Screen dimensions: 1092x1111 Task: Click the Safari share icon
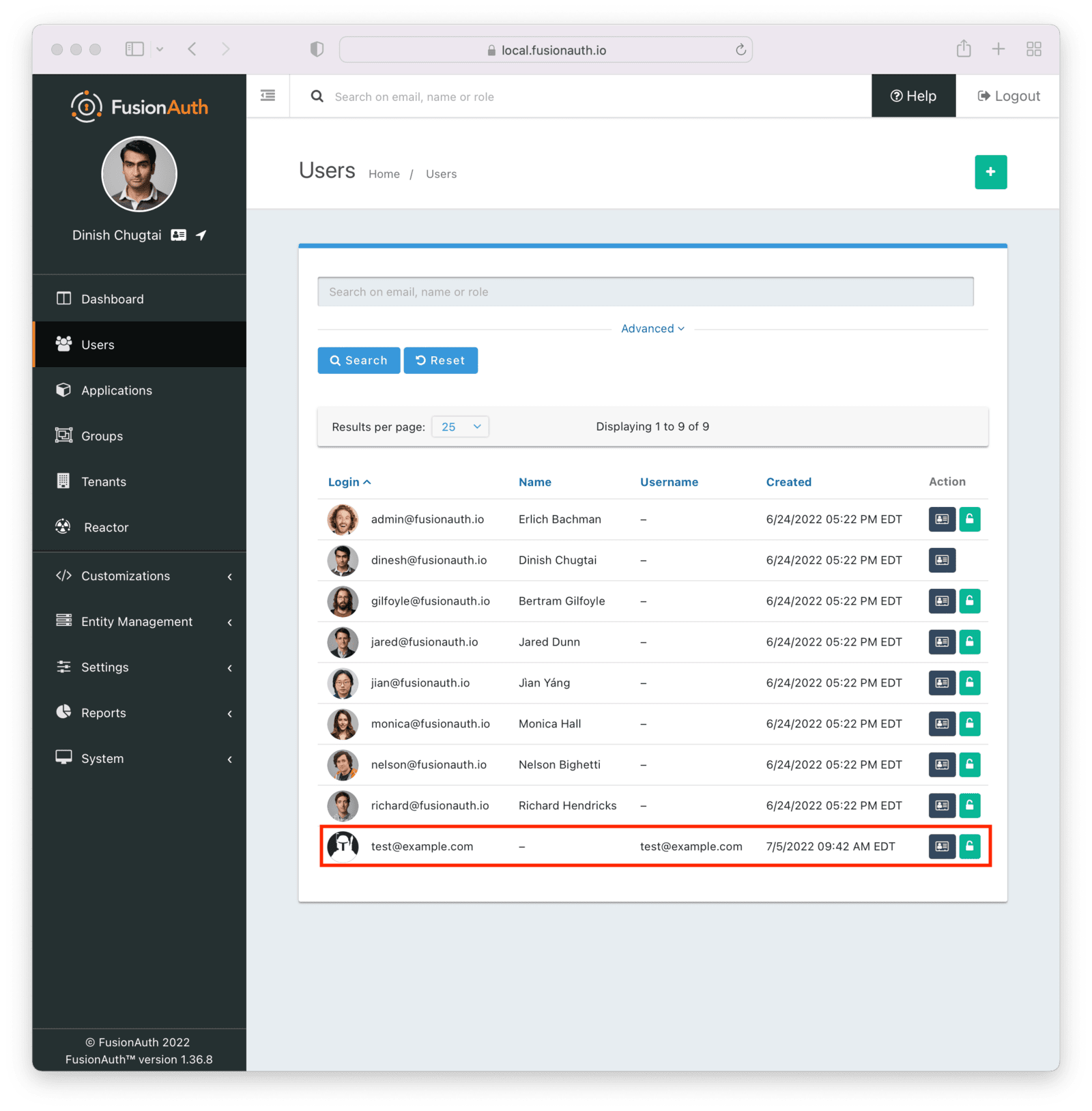963,49
